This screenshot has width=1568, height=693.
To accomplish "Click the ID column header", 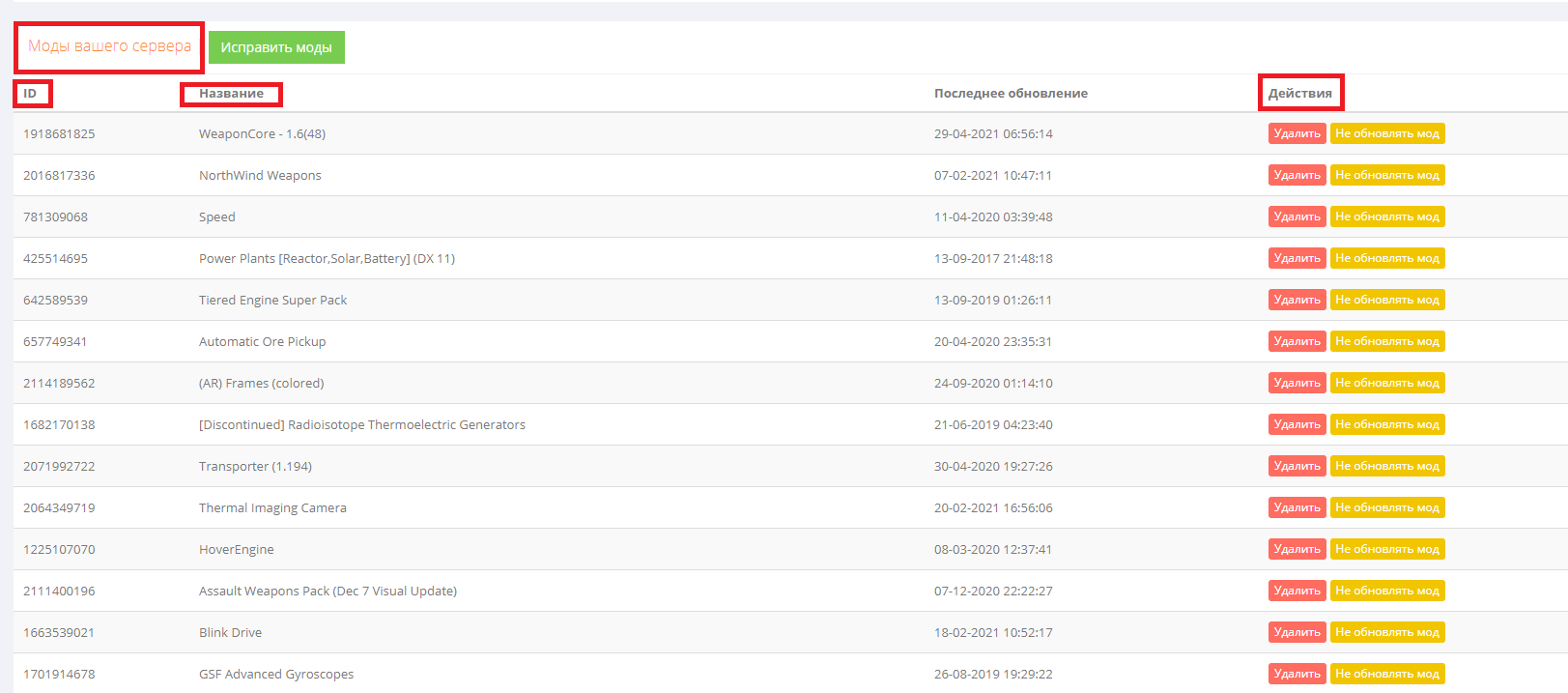I will [x=30, y=94].
